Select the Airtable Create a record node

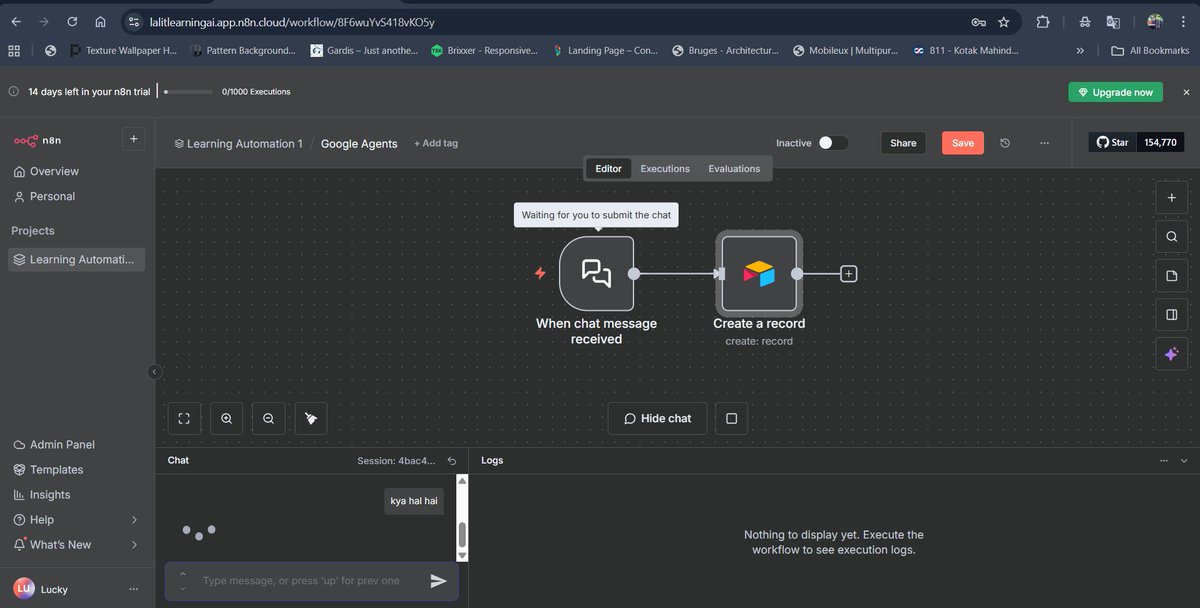759,273
